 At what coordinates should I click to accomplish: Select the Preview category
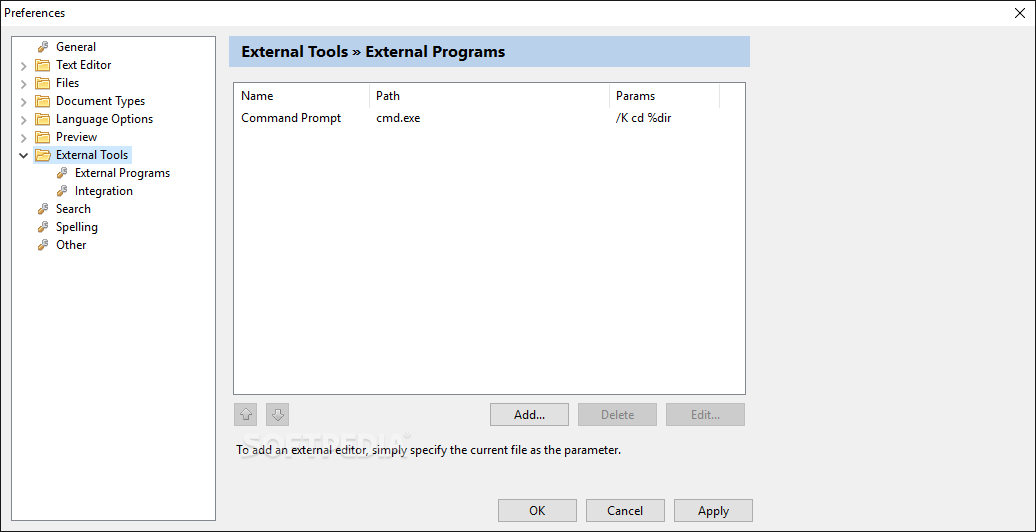point(77,137)
